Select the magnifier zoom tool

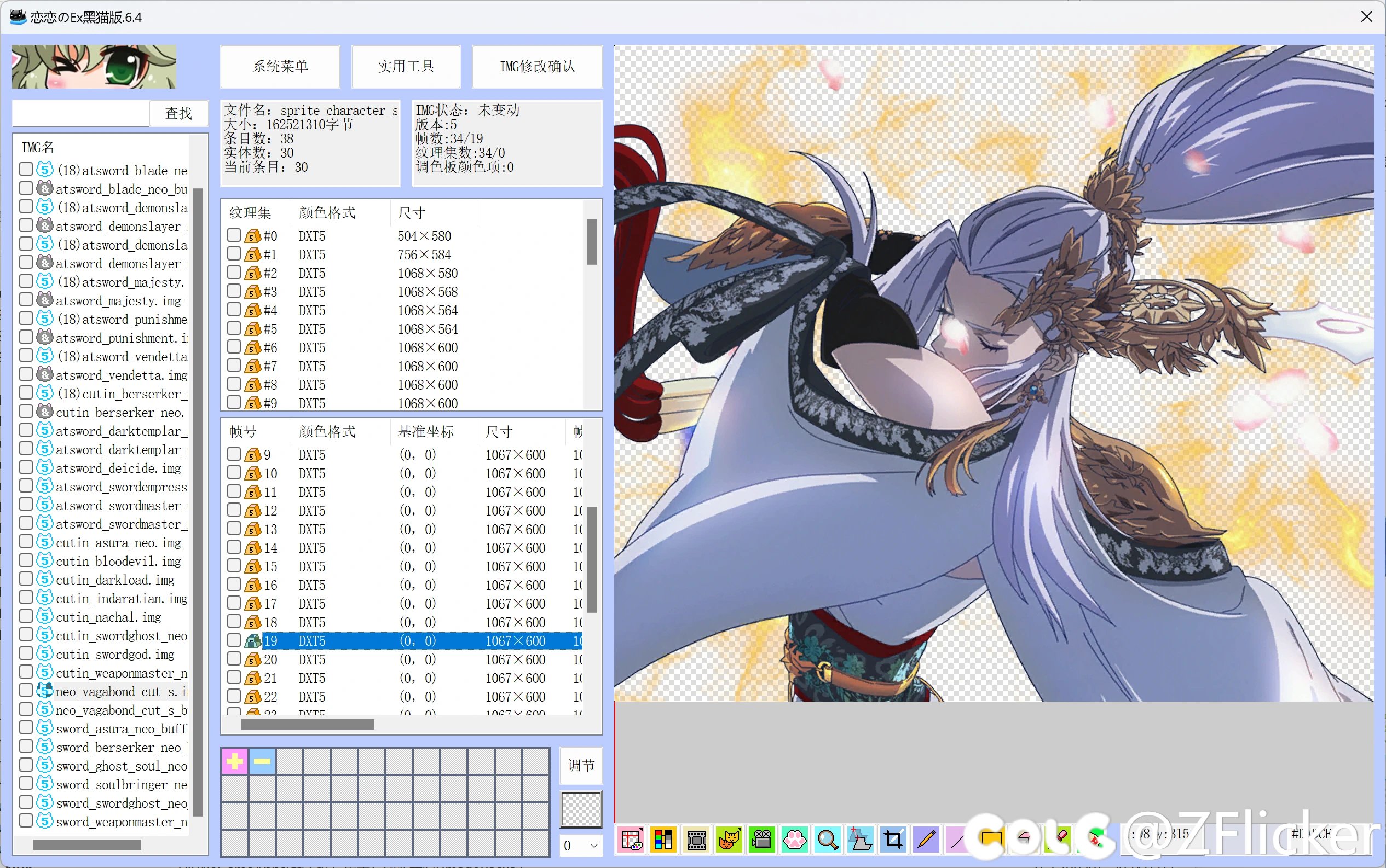(827, 840)
